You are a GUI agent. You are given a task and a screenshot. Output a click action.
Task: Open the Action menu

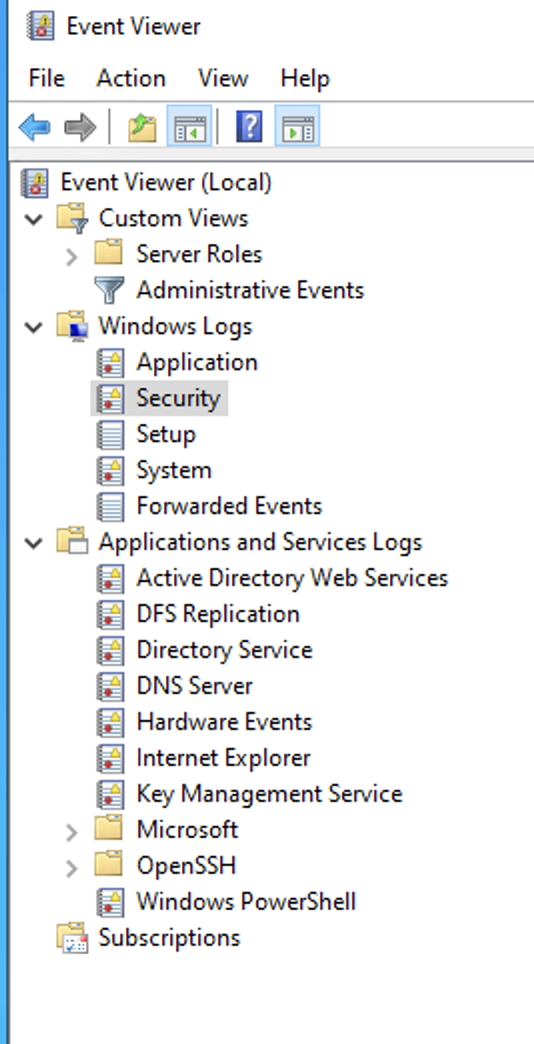tap(131, 79)
